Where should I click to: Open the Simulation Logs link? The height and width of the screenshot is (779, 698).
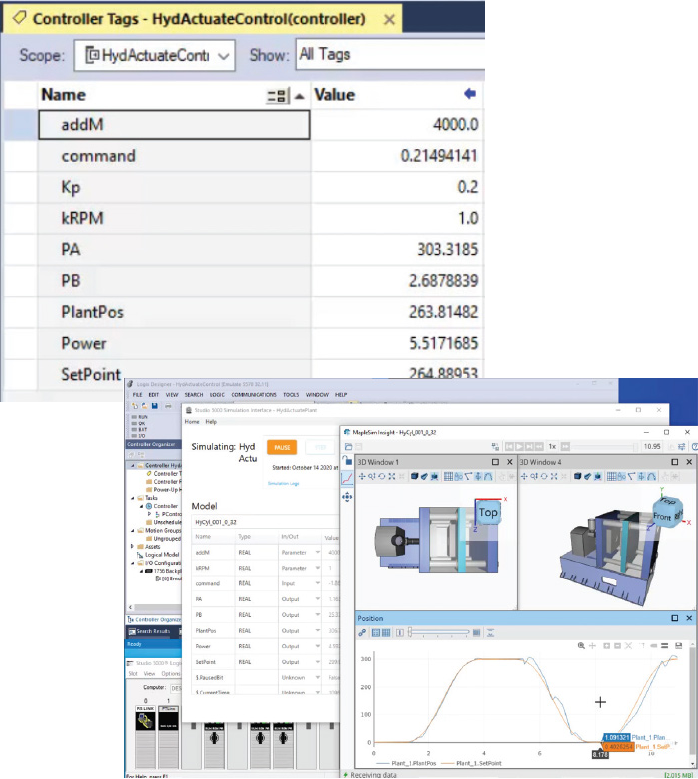(284, 482)
